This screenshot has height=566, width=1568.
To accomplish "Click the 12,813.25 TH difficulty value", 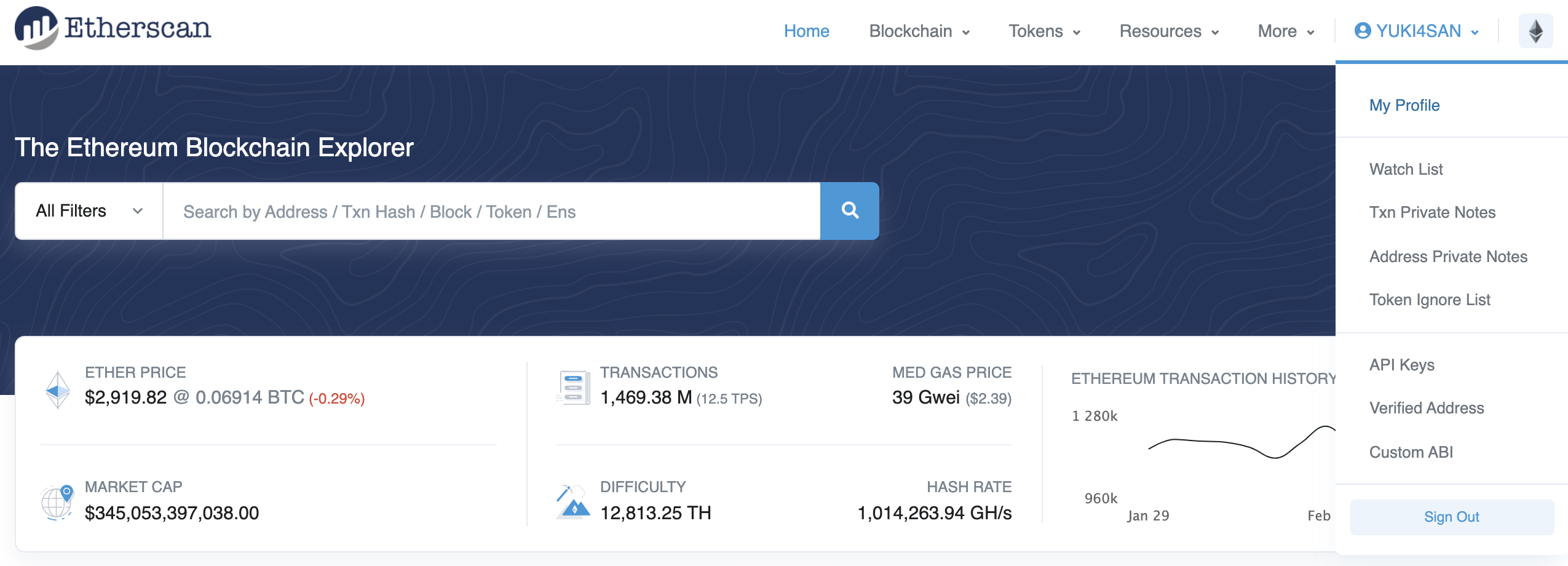I will tap(655, 512).
